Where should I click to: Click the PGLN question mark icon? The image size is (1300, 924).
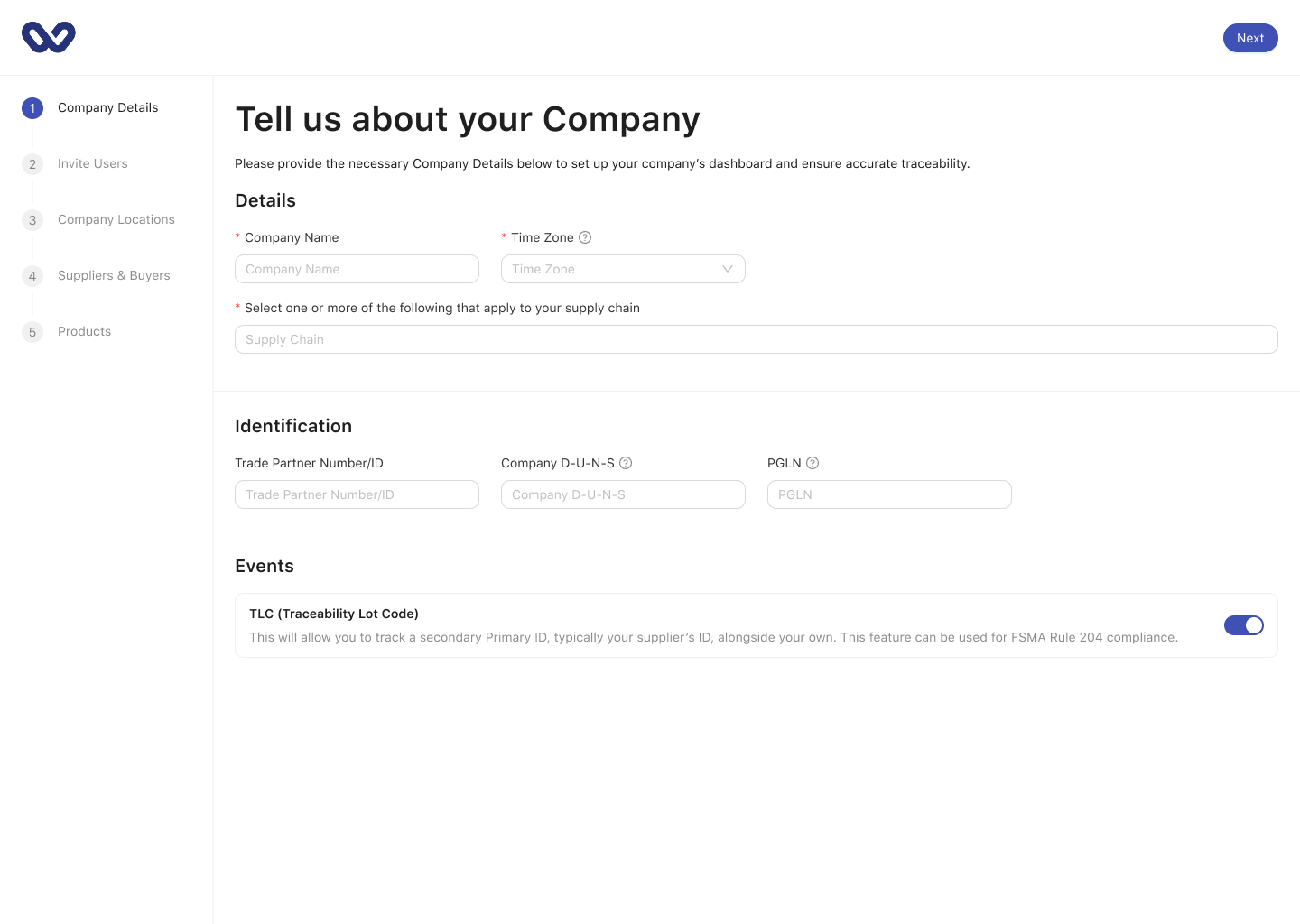click(812, 463)
